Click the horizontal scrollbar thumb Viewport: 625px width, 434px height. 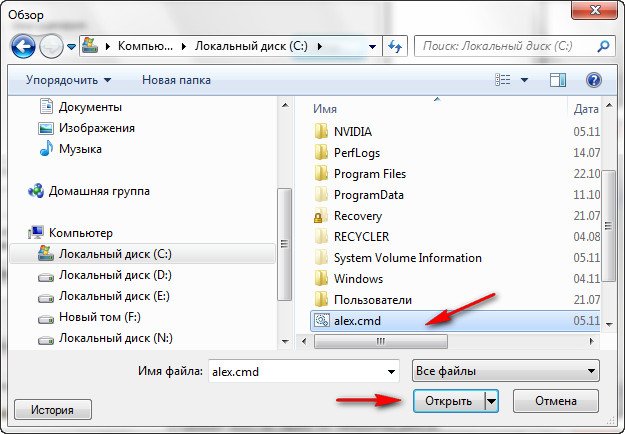[x=381, y=342]
